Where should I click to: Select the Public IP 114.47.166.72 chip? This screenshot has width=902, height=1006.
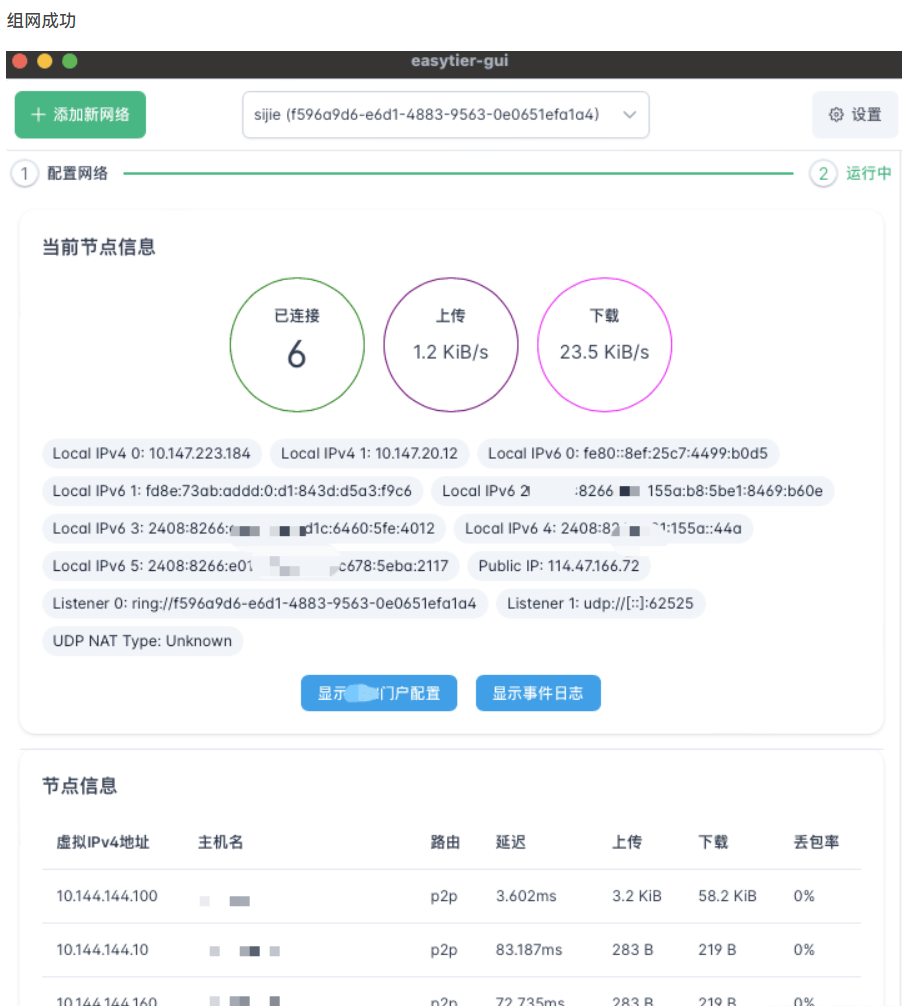[558, 566]
